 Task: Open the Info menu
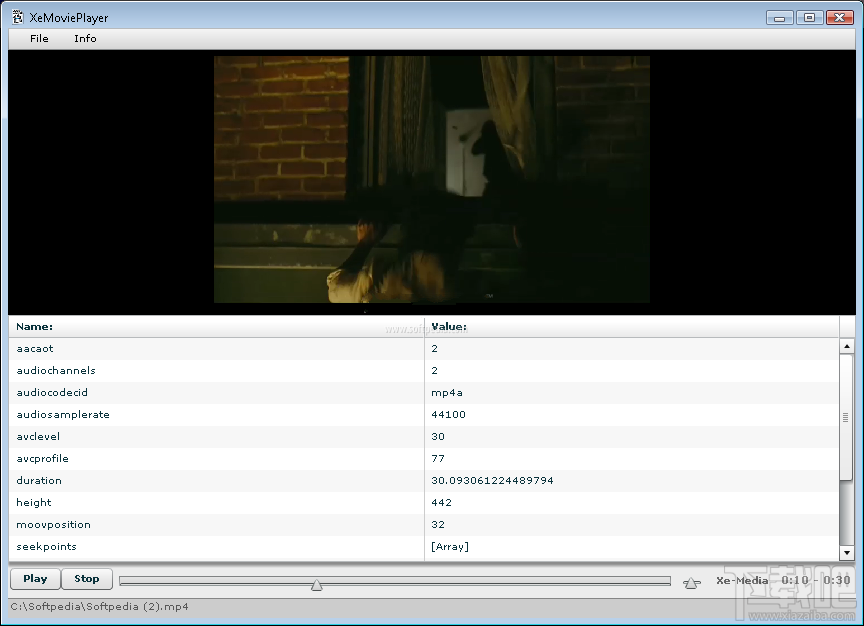click(85, 38)
